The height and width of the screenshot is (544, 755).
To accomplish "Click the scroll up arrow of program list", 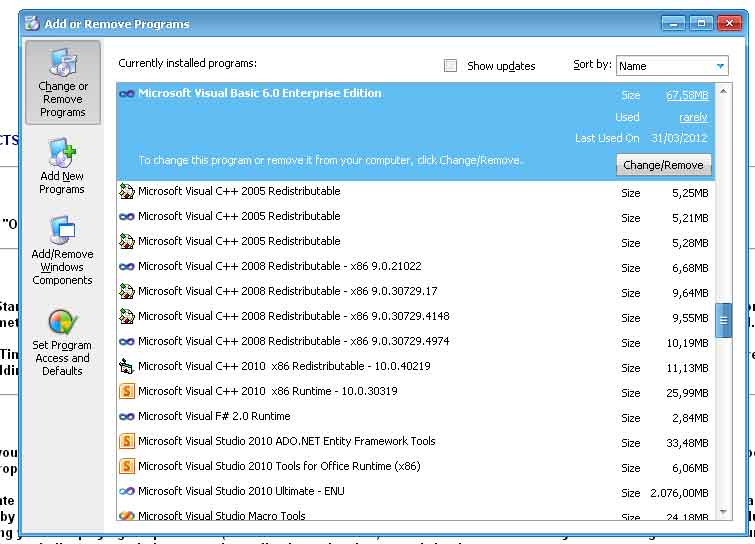I will 723,91.
